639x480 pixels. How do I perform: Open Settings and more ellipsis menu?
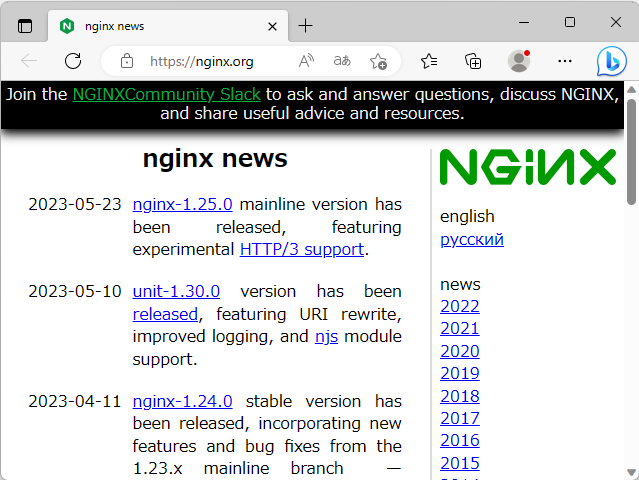[x=564, y=61]
